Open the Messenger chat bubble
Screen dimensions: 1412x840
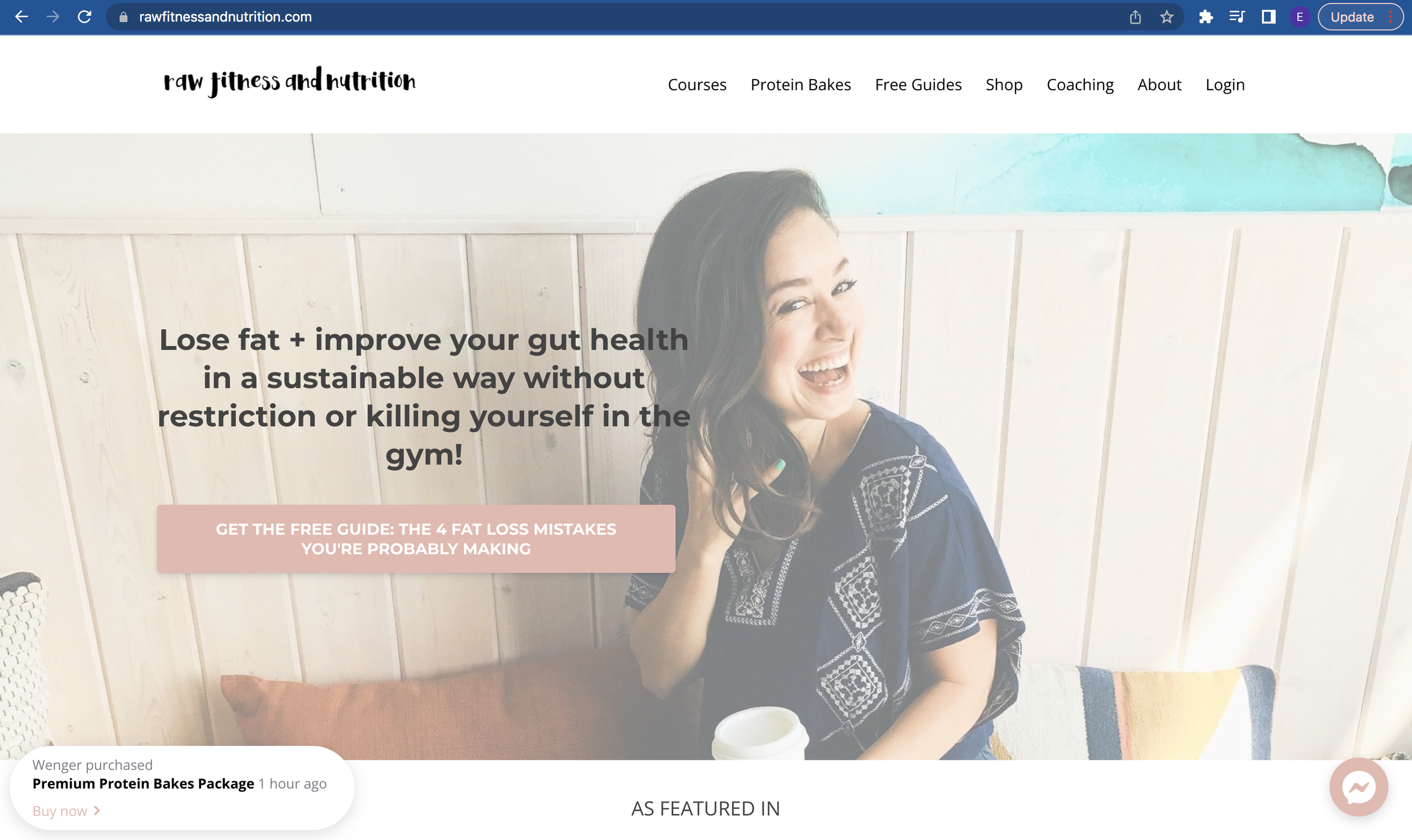click(x=1359, y=787)
